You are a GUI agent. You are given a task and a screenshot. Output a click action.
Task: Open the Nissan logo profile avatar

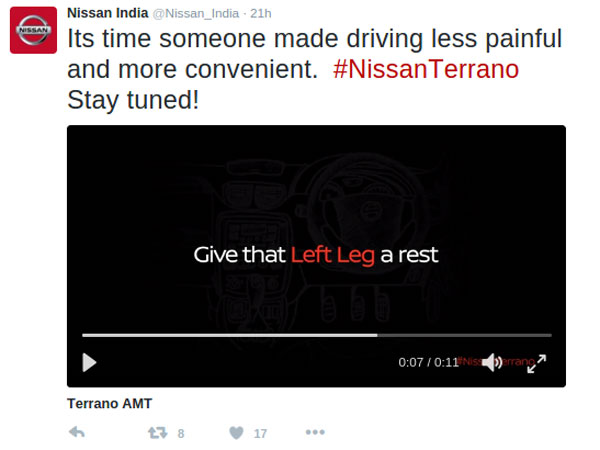pos(33,30)
